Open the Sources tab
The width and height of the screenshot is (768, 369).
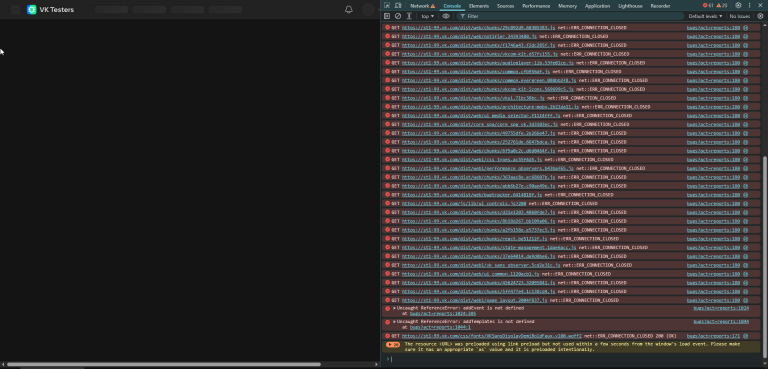(505, 6)
